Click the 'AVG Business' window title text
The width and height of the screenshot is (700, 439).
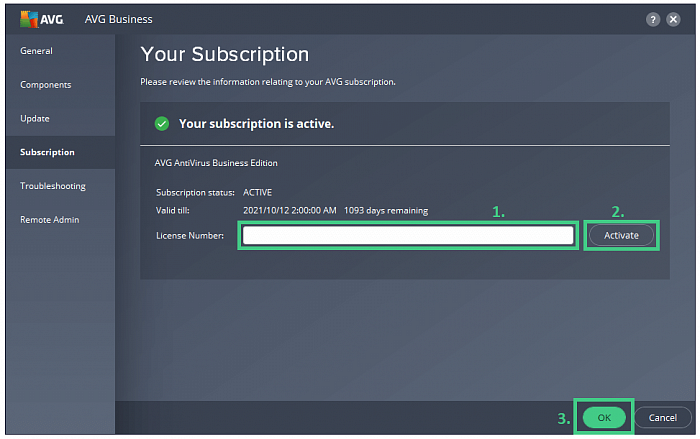[120, 19]
